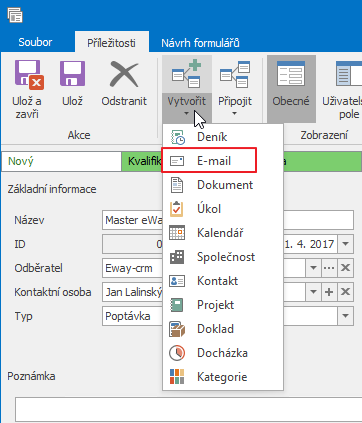The height and width of the screenshot is (423, 362).
Task: Click the Doklad box icon in the menu
Action: point(177,329)
